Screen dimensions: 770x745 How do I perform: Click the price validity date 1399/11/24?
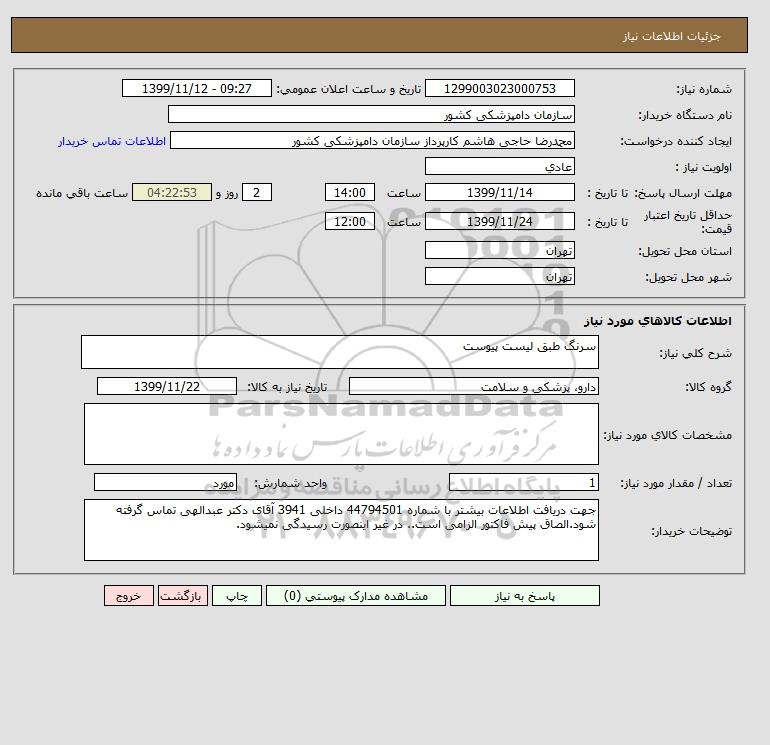tap(499, 221)
